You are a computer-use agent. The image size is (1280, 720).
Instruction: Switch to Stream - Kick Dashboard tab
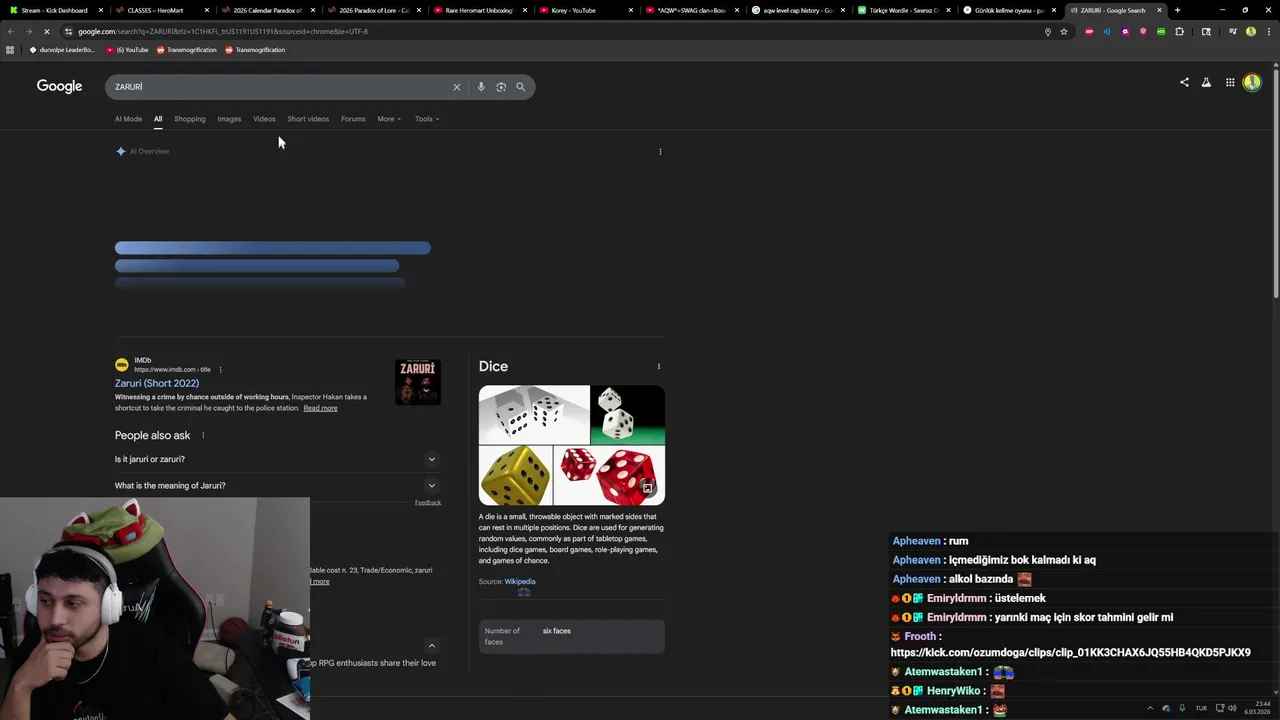tap(54, 10)
